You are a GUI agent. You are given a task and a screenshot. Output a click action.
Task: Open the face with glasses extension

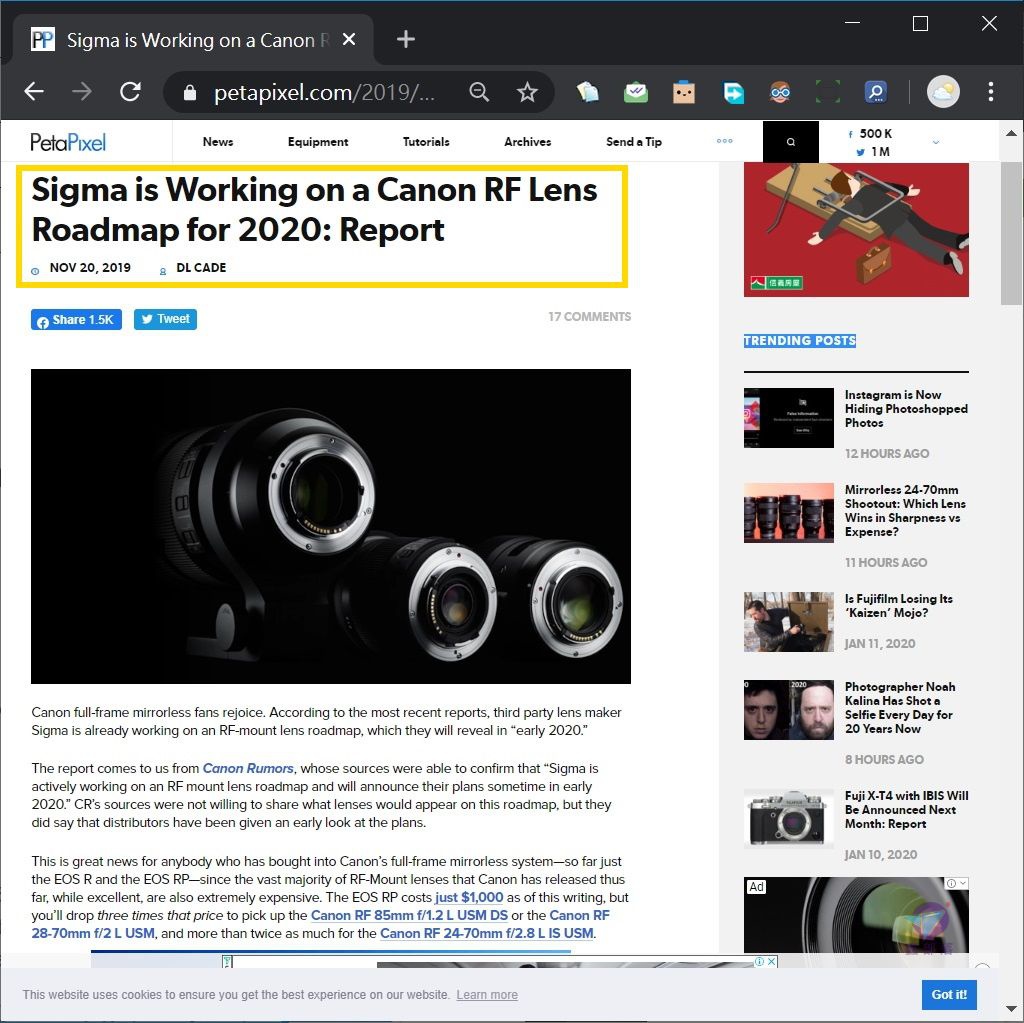[x=780, y=92]
